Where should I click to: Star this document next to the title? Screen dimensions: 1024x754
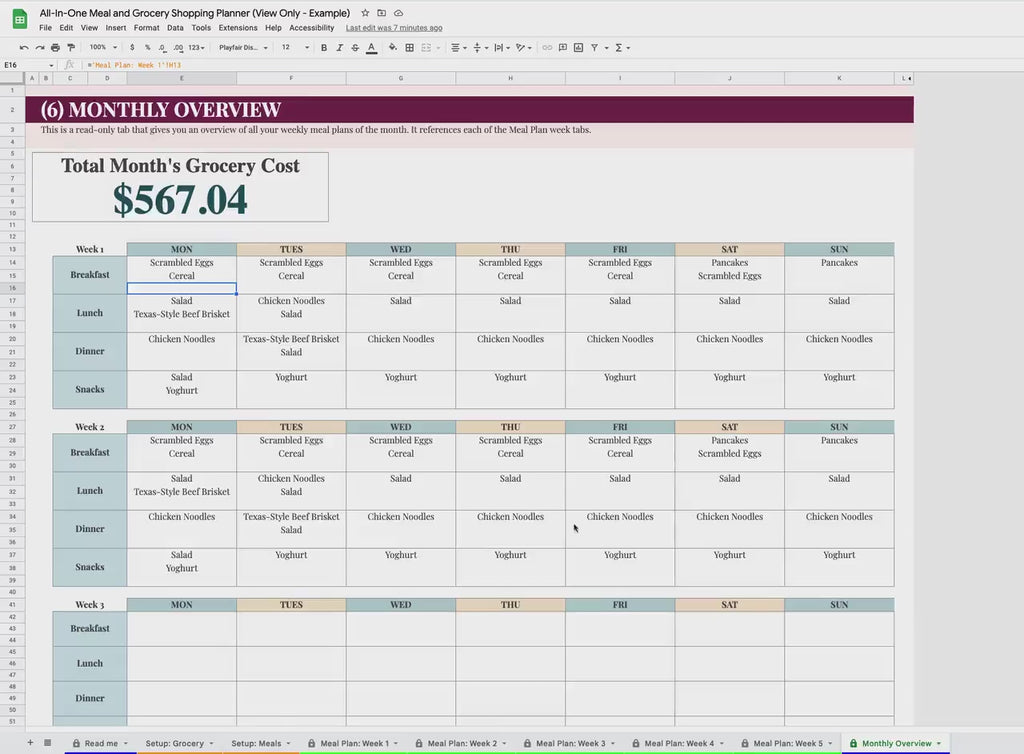[365, 13]
